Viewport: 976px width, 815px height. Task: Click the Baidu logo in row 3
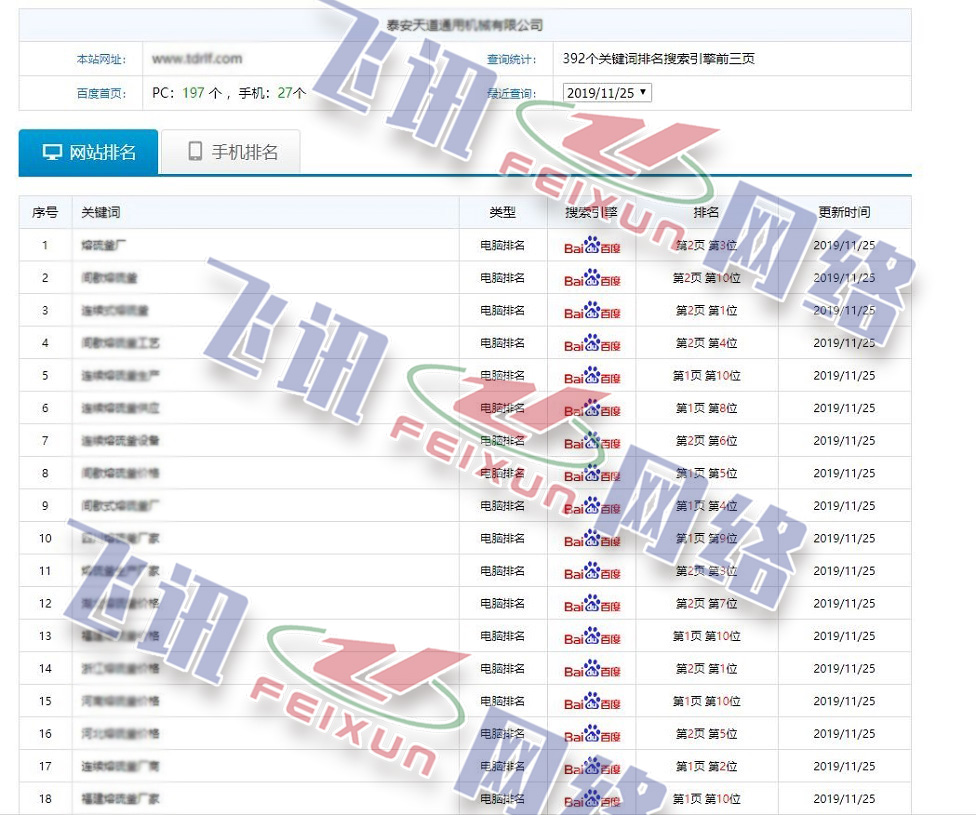coord(592,311)
